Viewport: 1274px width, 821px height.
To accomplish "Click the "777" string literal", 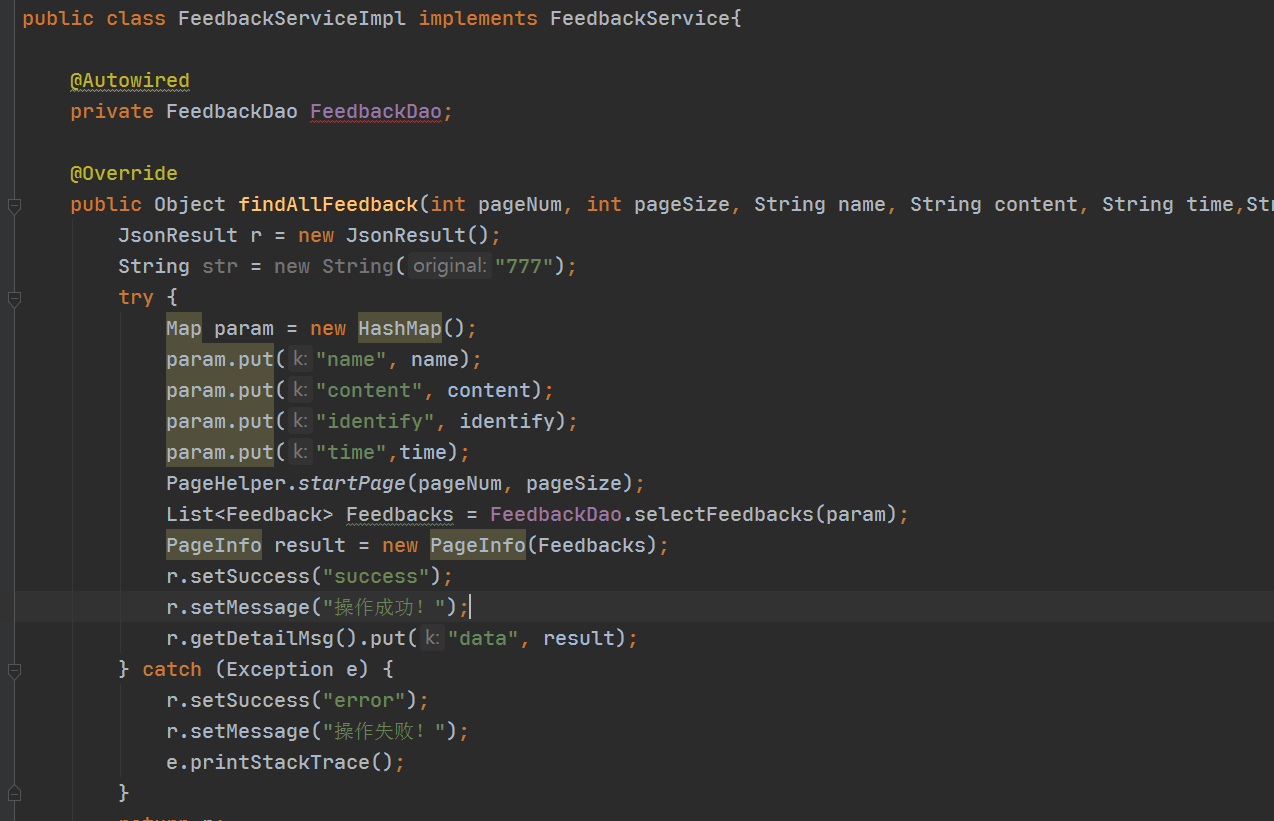I will (526, 266).
